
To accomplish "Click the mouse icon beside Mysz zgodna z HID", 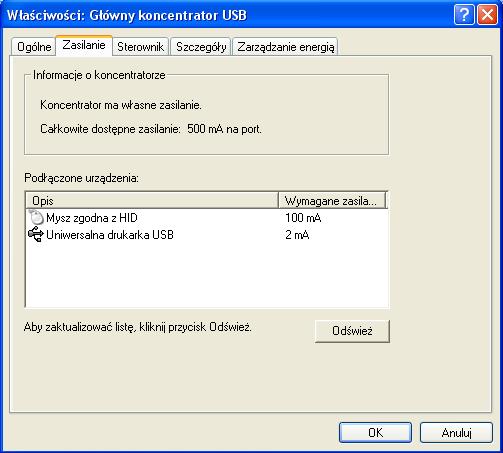I will point(36,217).
